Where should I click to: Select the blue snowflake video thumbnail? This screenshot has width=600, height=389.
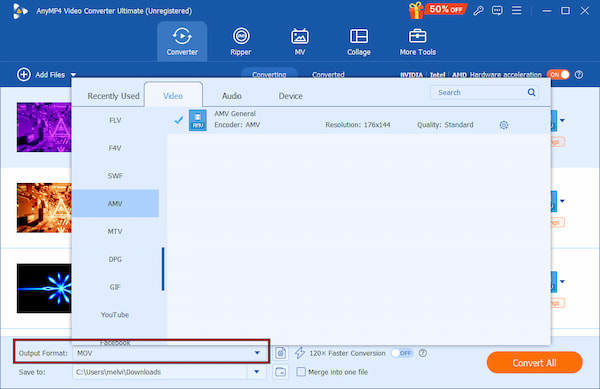pos(44,288)
